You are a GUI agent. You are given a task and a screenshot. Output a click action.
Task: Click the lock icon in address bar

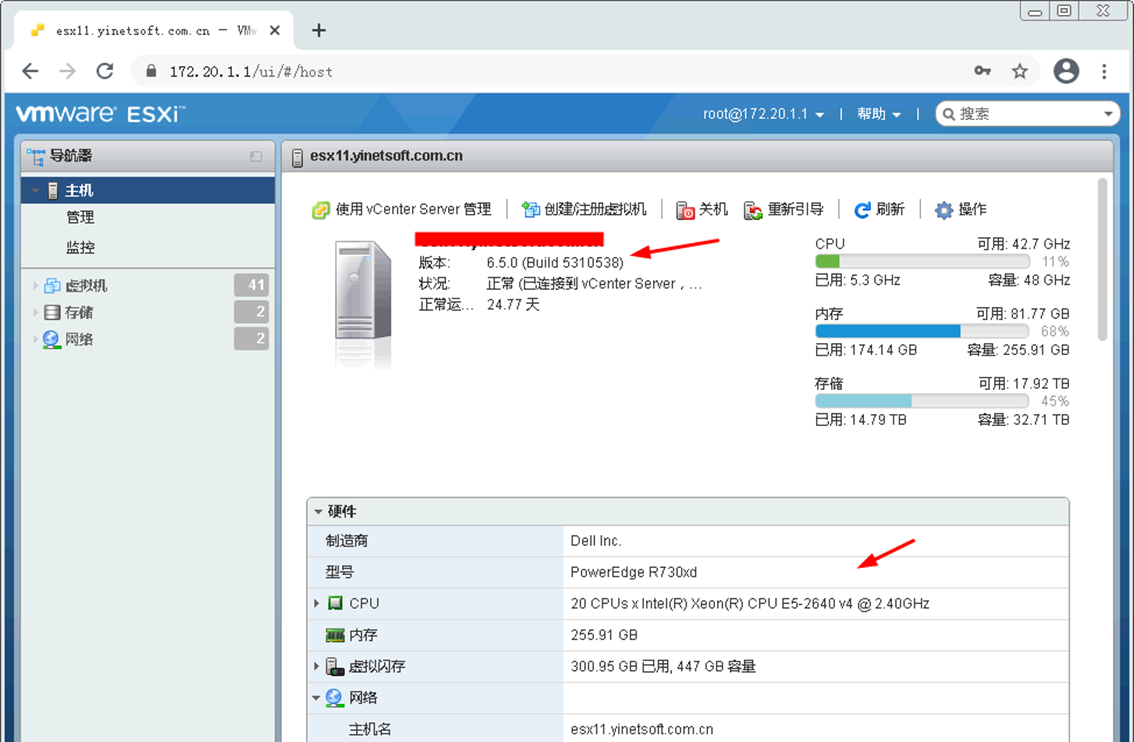tap(151, 71)
